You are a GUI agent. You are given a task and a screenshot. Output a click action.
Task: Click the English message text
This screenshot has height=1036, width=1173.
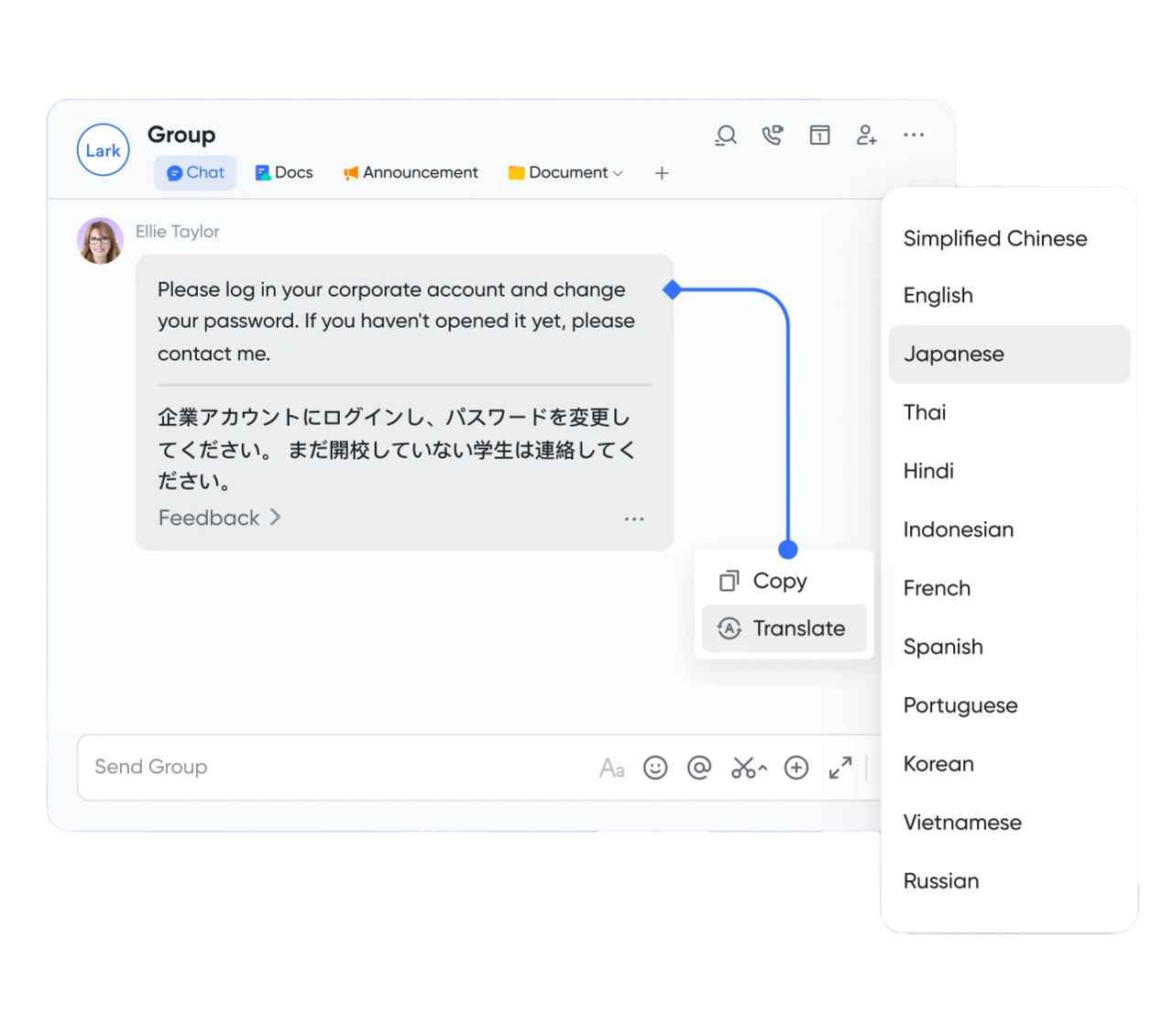[x=396, y=322]
